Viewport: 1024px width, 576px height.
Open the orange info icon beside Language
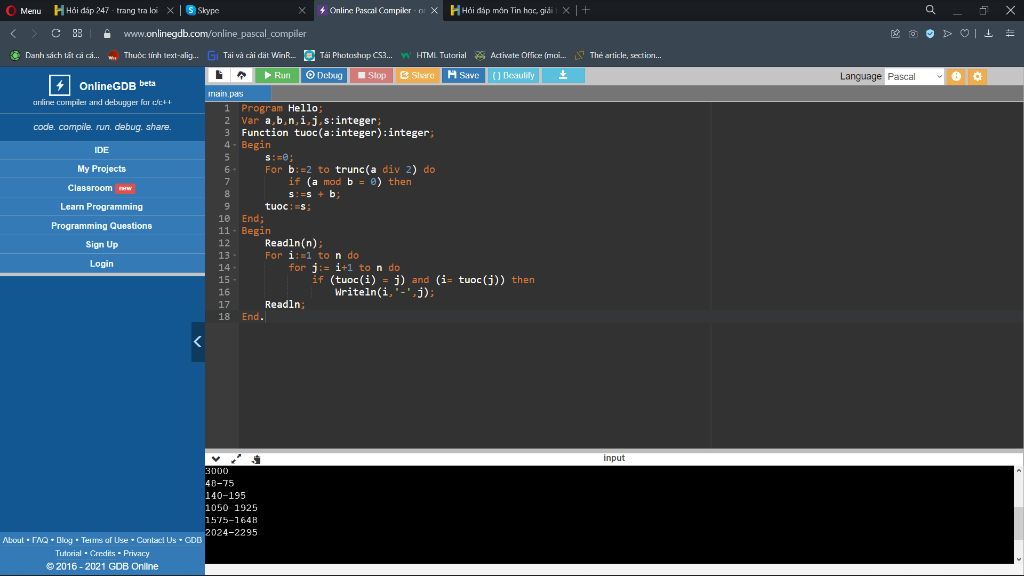(956, 76)
